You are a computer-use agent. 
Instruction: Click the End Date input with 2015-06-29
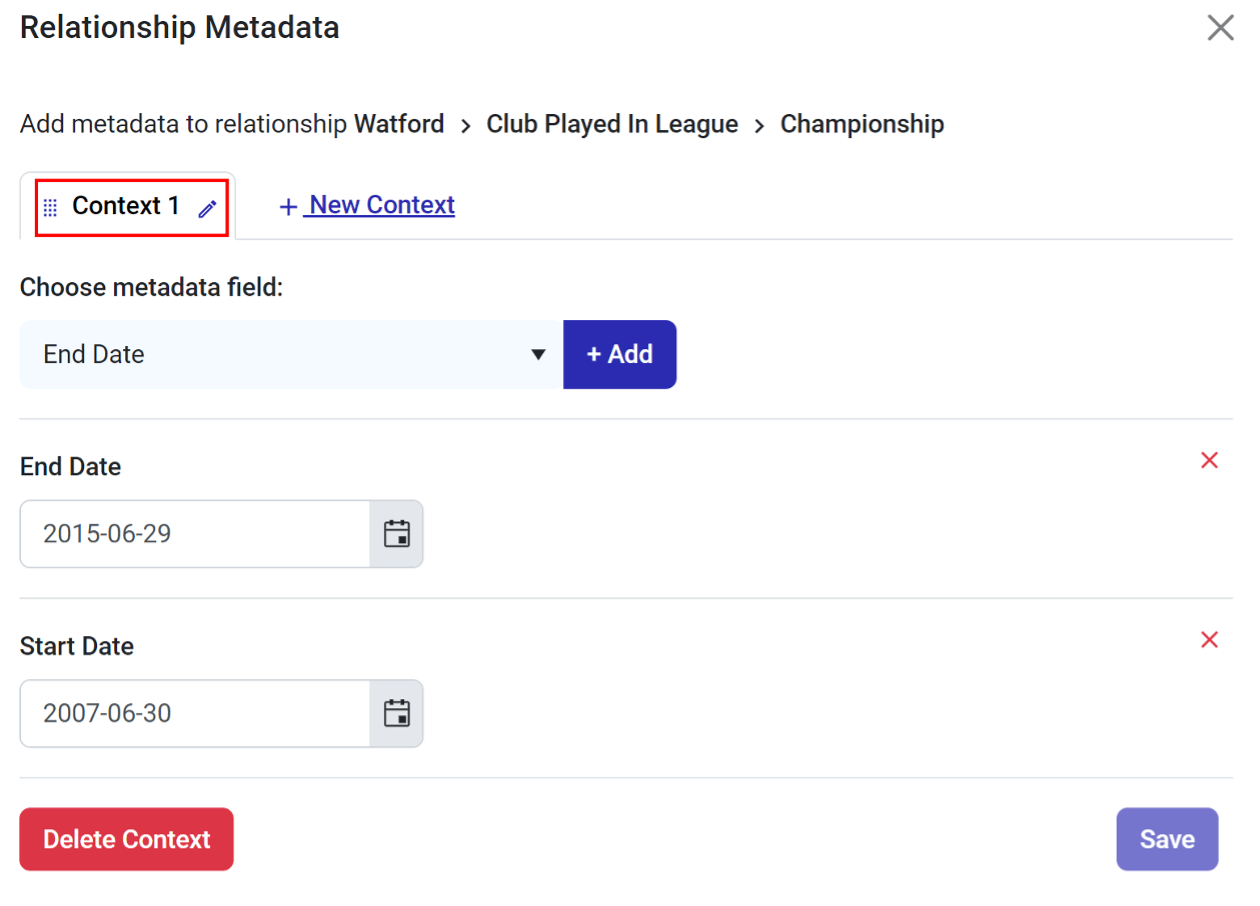195,534
